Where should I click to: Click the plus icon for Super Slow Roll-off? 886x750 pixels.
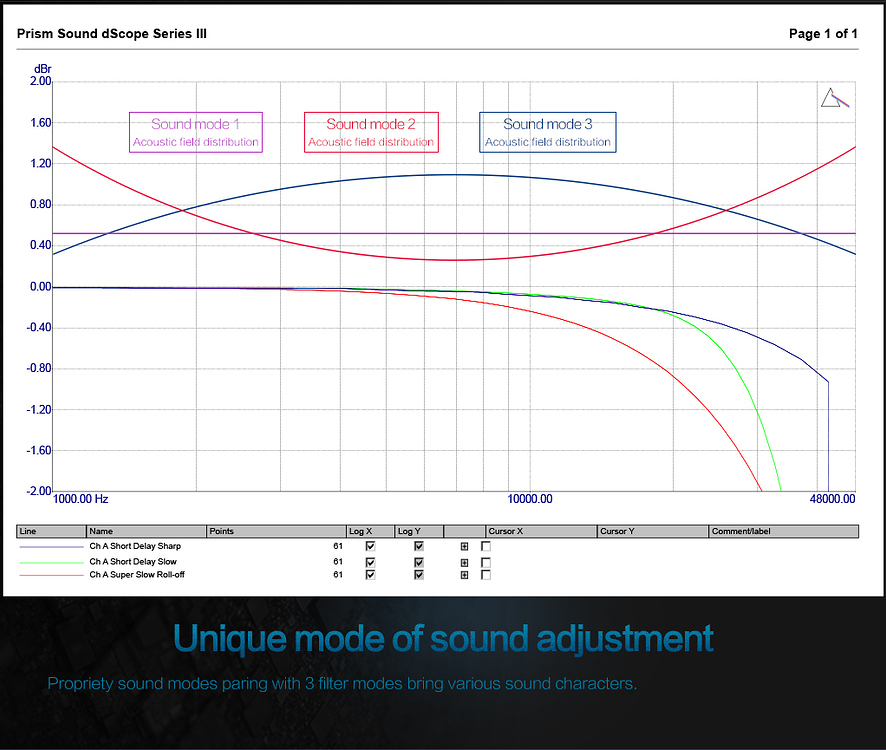[x=464, y=575]
